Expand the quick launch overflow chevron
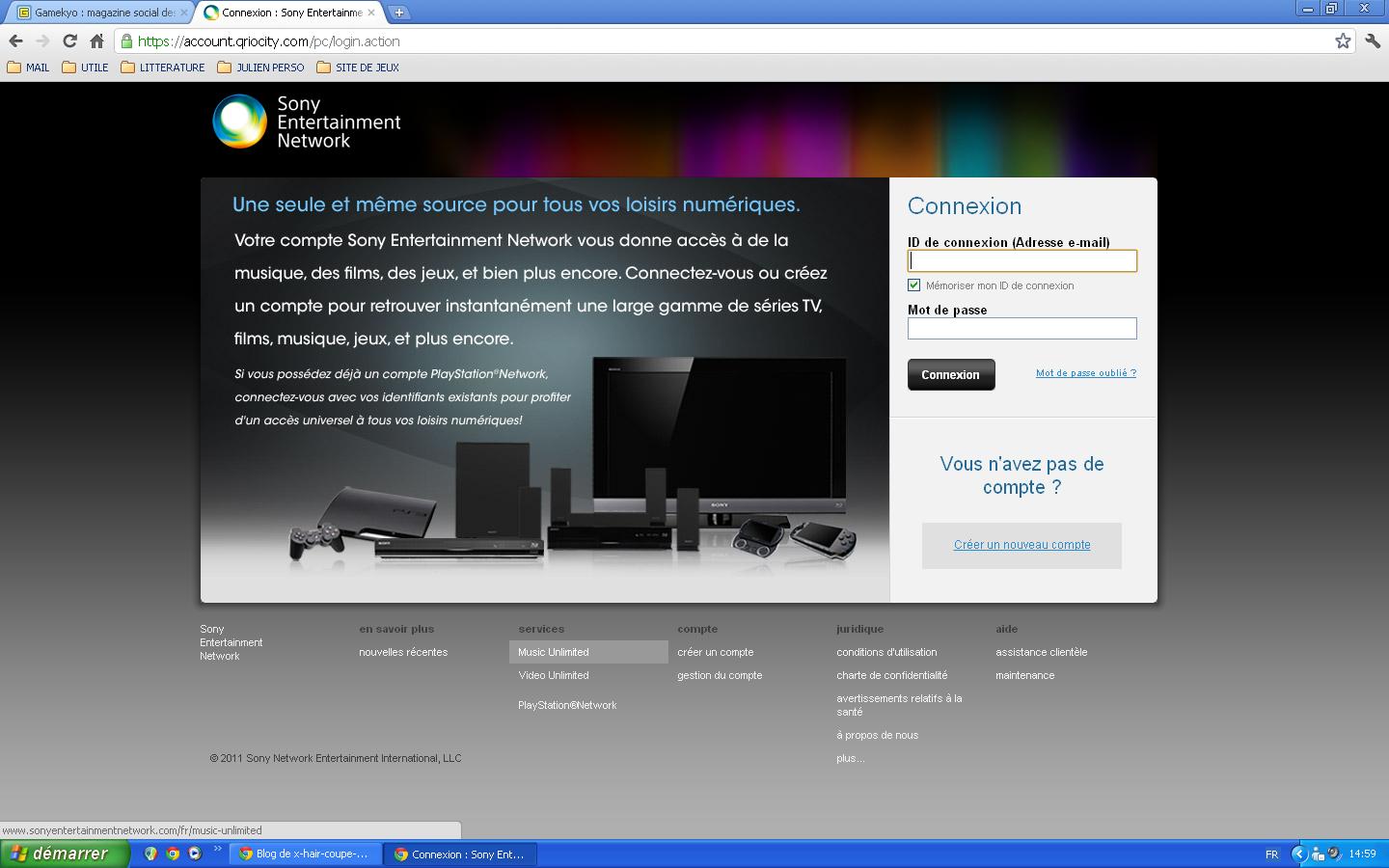Viewport: 1389px width, 868px height. coord(217,850)
